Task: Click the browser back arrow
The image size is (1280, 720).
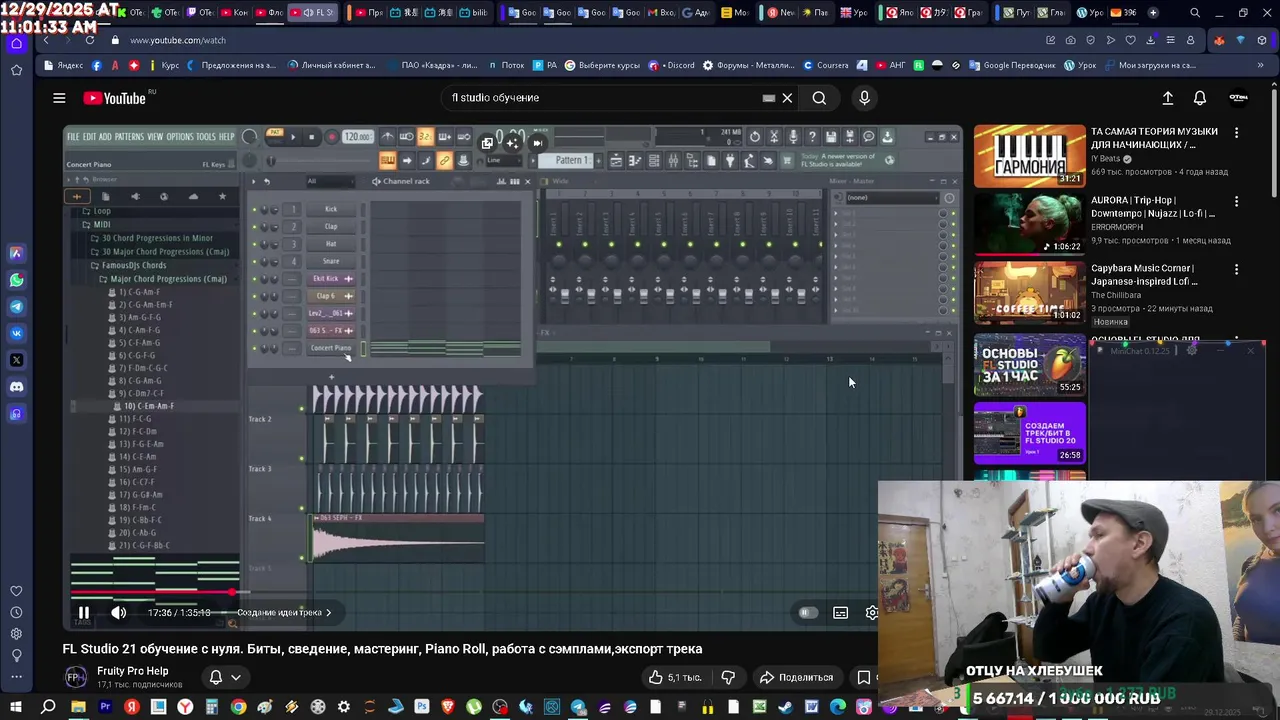Action: [46, 40]
